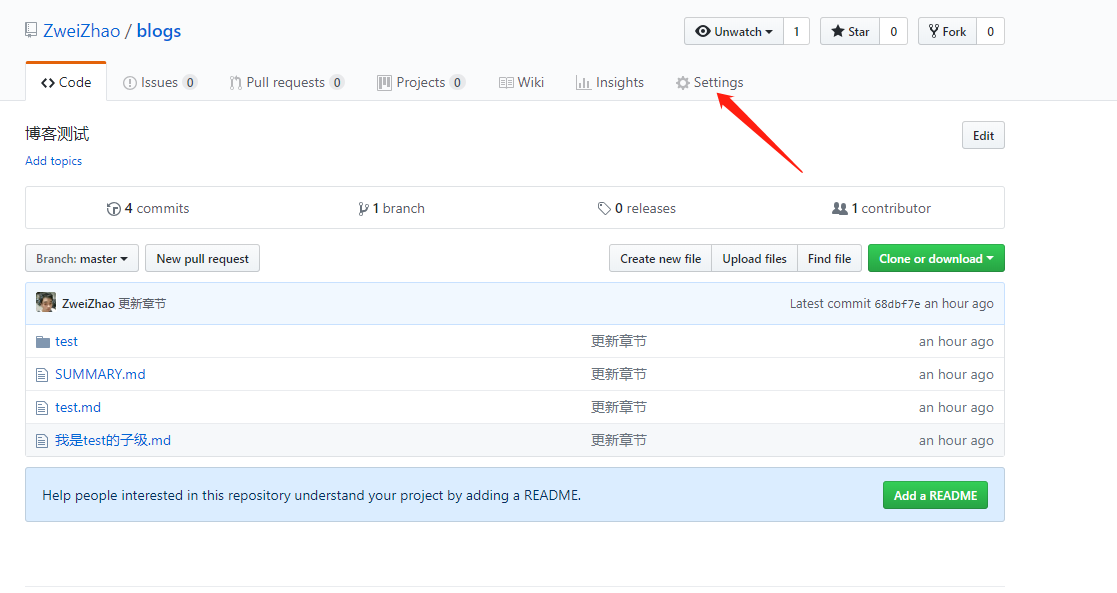Open the Unwatch dropdown arrow

pos(767,31)
